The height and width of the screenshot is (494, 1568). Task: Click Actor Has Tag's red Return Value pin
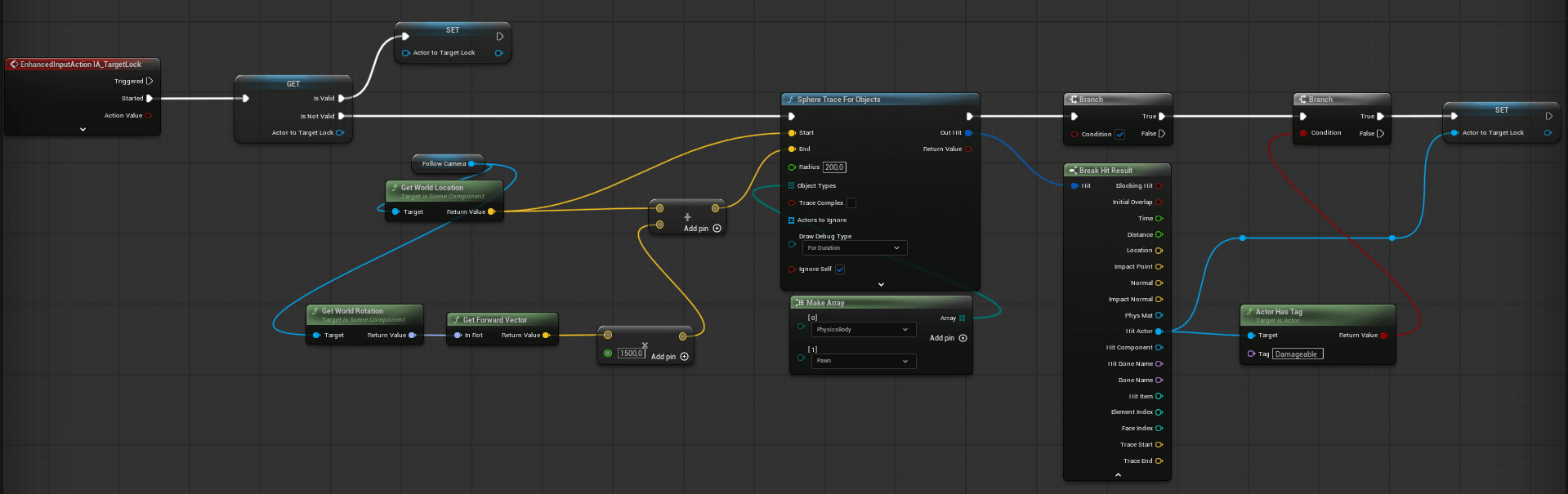[1383, 335]
